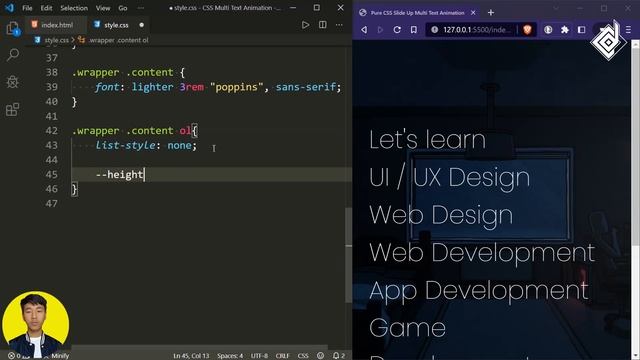
Task: Change language mode via CSS status item
Action: click(303, 356)
